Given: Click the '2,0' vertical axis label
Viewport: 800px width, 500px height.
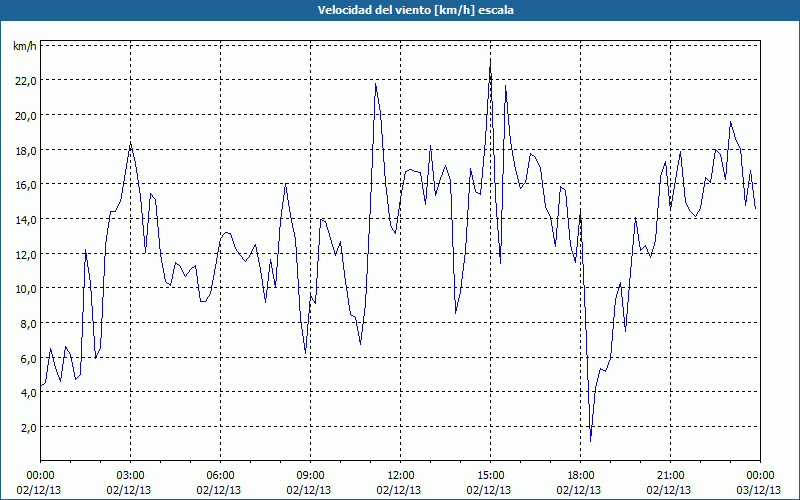Looking at the screenshot, I should [x=29, y=428].
